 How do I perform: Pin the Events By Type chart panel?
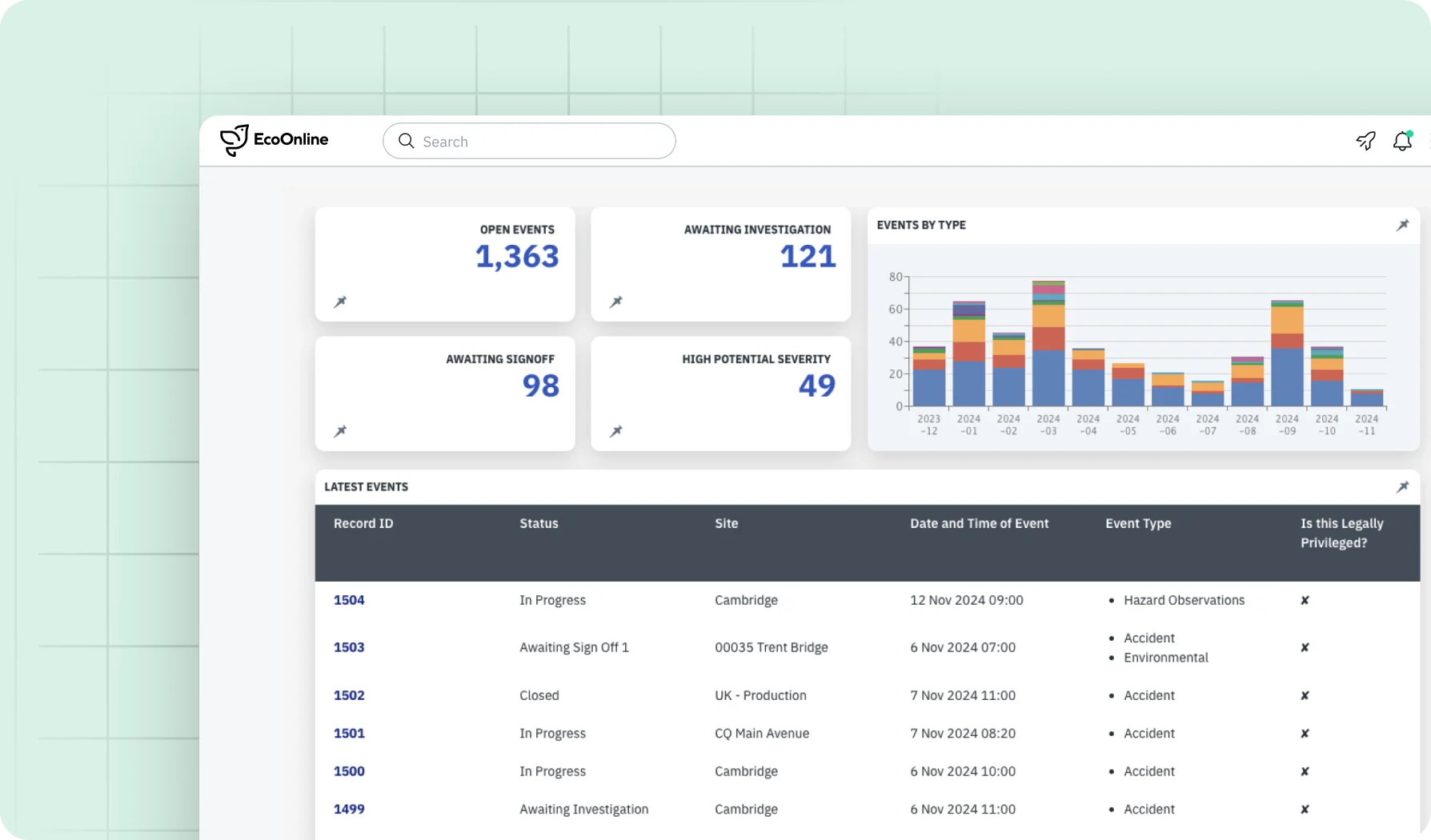(x=1402, y=226)
